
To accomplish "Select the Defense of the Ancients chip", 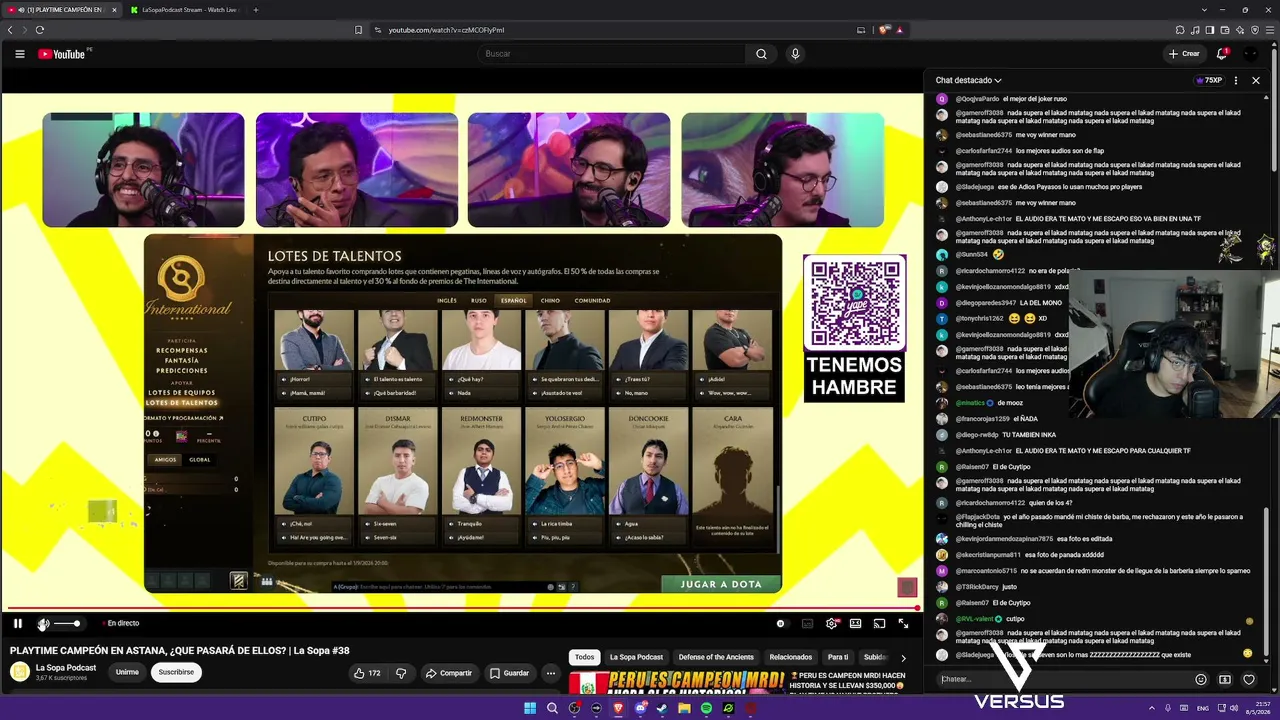I will [x=716, y=657].
